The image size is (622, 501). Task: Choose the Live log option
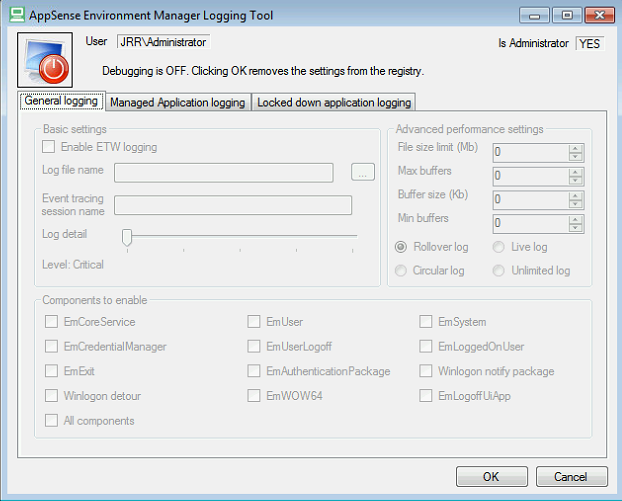[x=499, y=247]
